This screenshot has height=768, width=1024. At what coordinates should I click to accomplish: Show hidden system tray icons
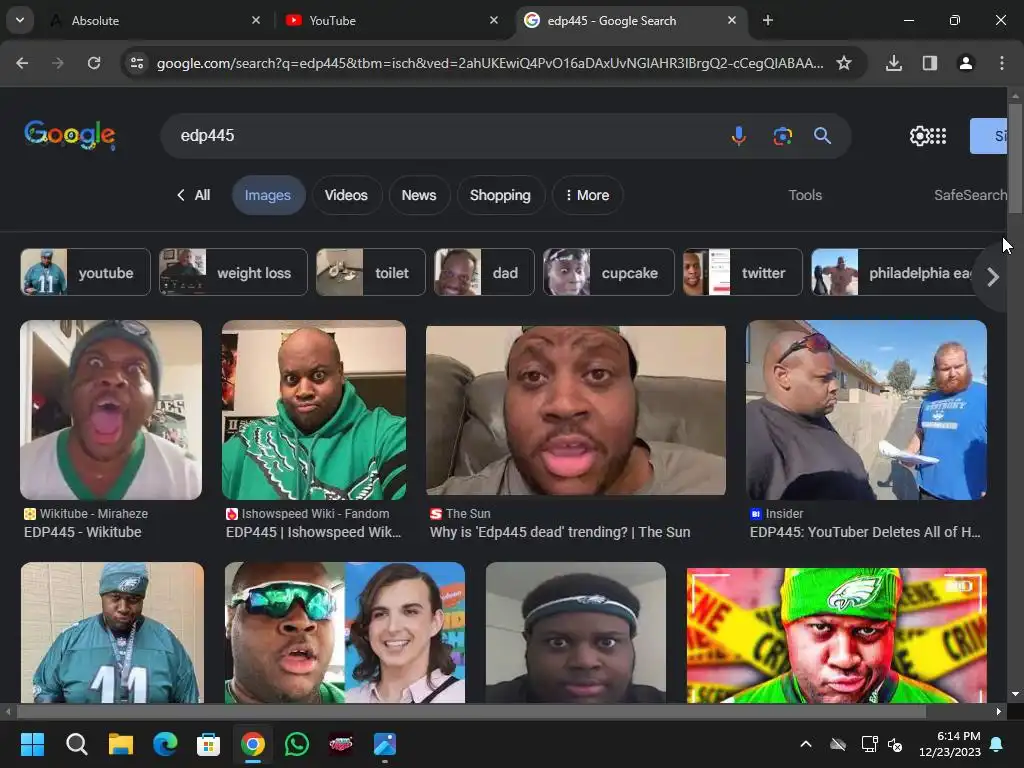(x=806, y=744)
